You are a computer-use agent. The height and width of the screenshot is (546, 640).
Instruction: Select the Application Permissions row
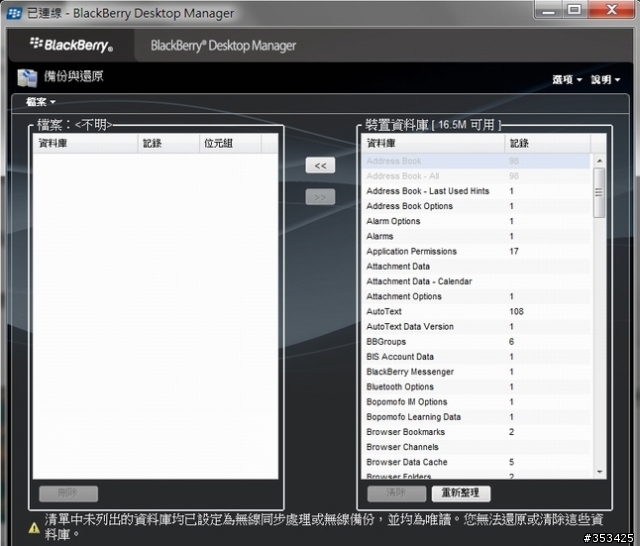476,251
